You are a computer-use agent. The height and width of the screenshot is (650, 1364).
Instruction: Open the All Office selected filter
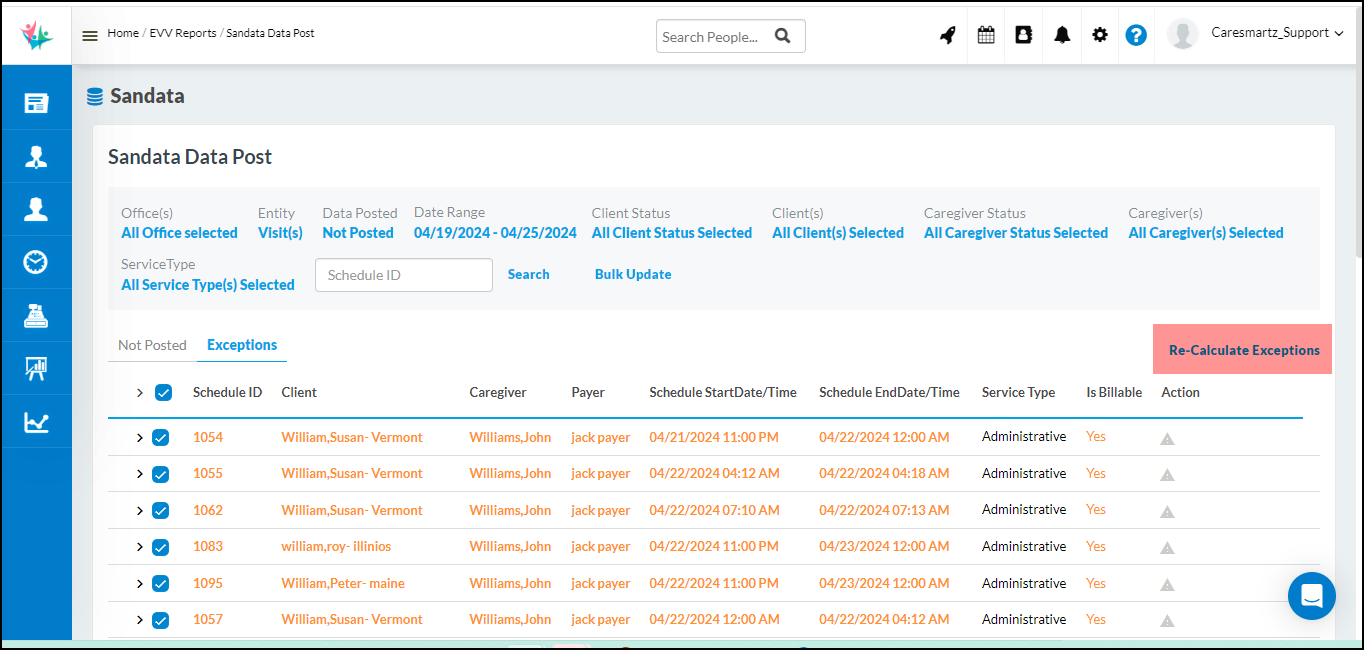179,233
